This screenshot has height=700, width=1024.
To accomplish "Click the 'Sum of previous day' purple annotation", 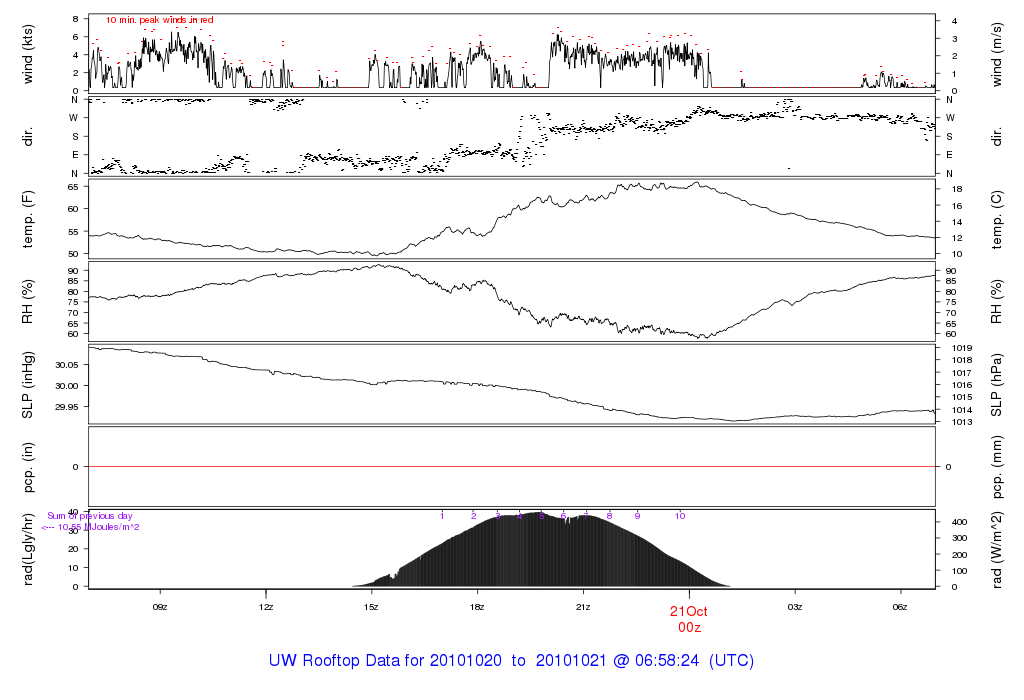I will pyautogui.click(x=90, y=516).
